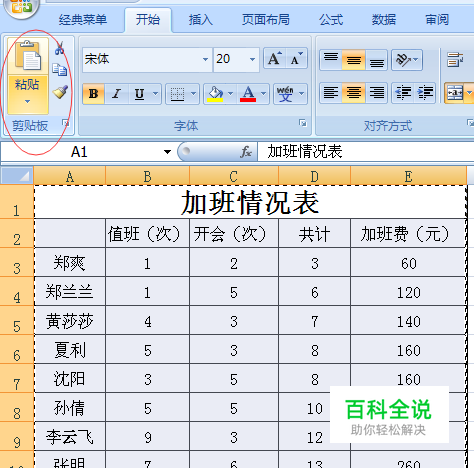Screen dimensions: 474x468
Task: Open the 审阅 tab
Action: tap(437, 20)
